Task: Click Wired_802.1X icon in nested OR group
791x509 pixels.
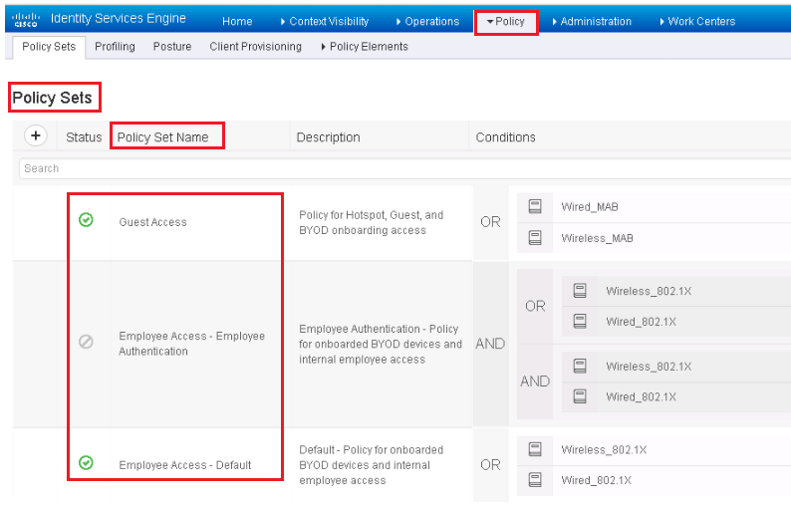Action: coord(580,321)
